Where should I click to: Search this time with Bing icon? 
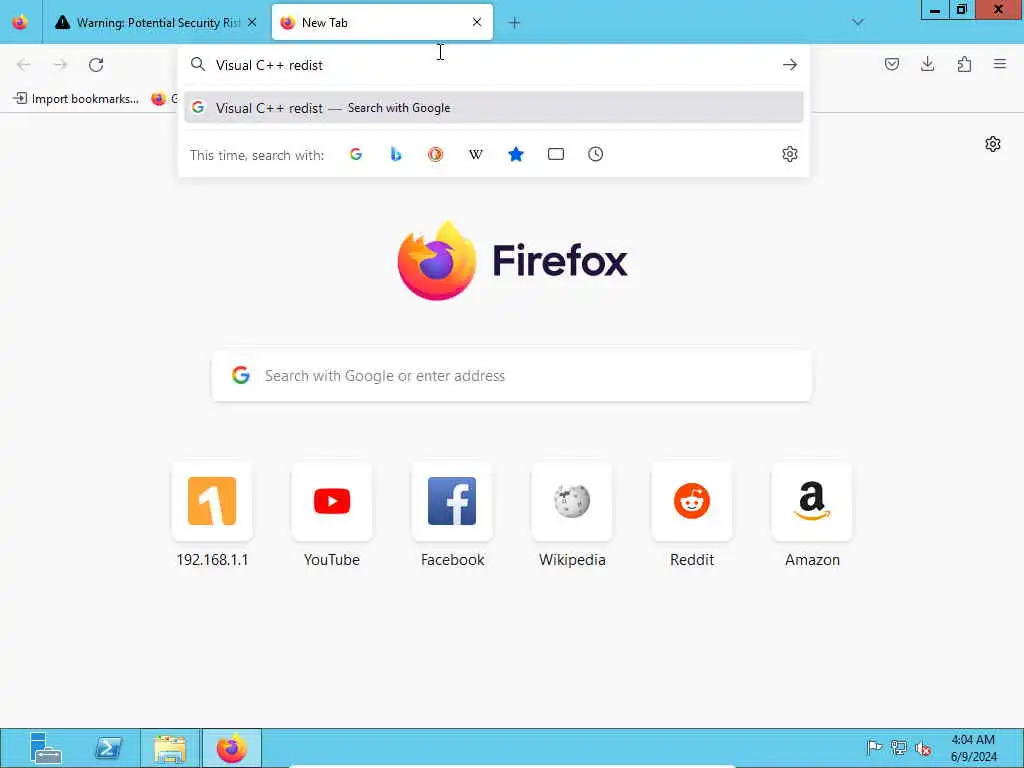(396, 154)
